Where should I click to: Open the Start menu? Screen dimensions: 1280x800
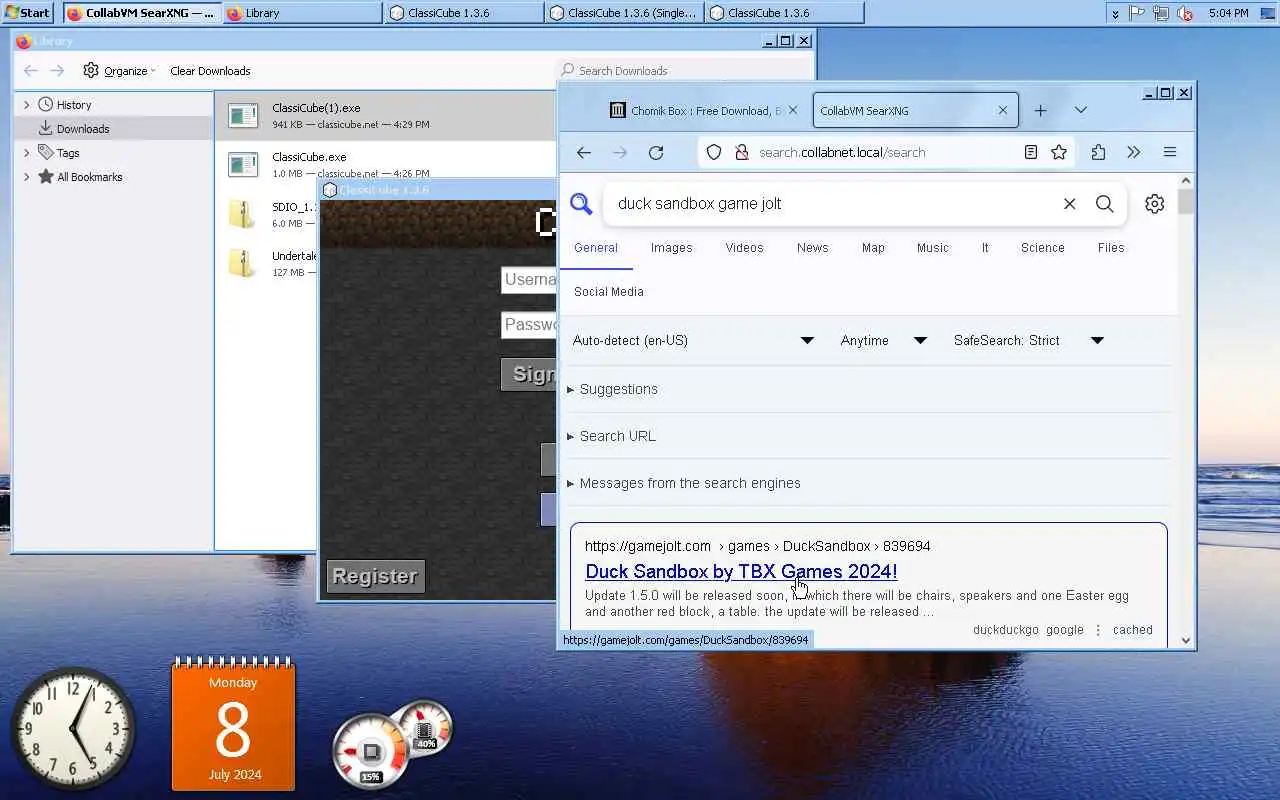tap(27, 13)
